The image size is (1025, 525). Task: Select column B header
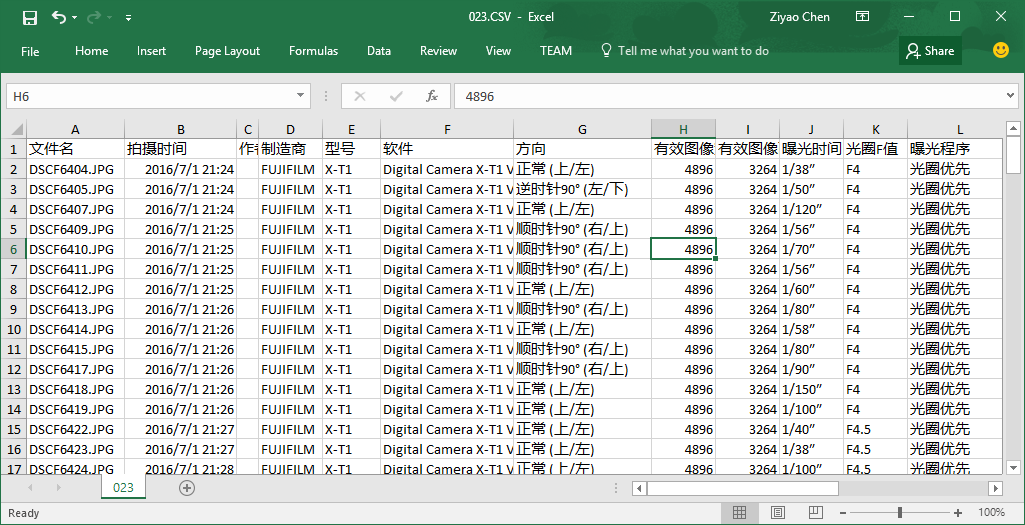point(180,129)
